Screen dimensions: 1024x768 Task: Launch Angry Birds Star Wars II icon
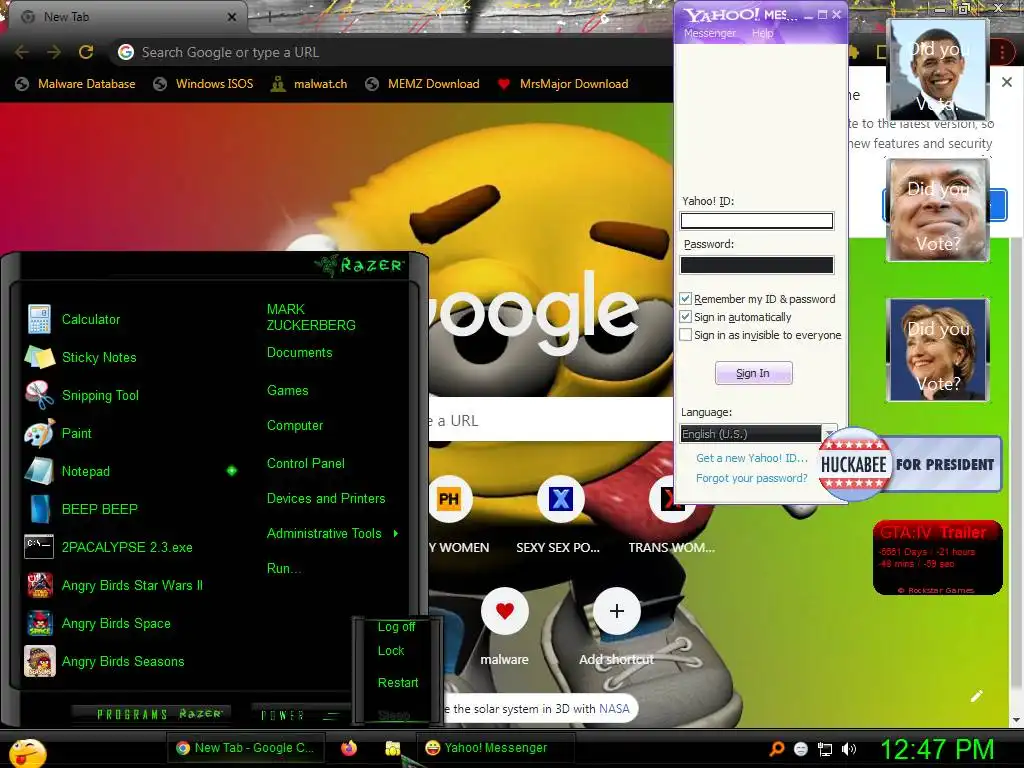[x=39, y=585]
